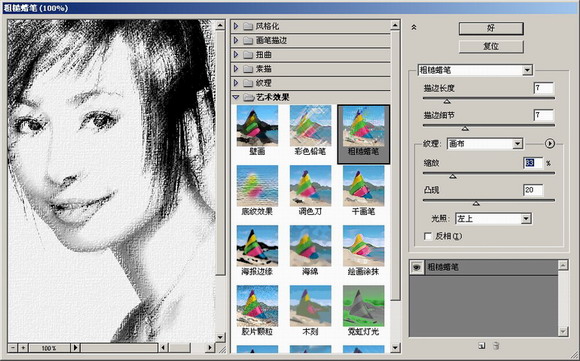Viewport: 580px width, 361px height.
Task: Open texture options round arrow button
Action: point(549,144)
